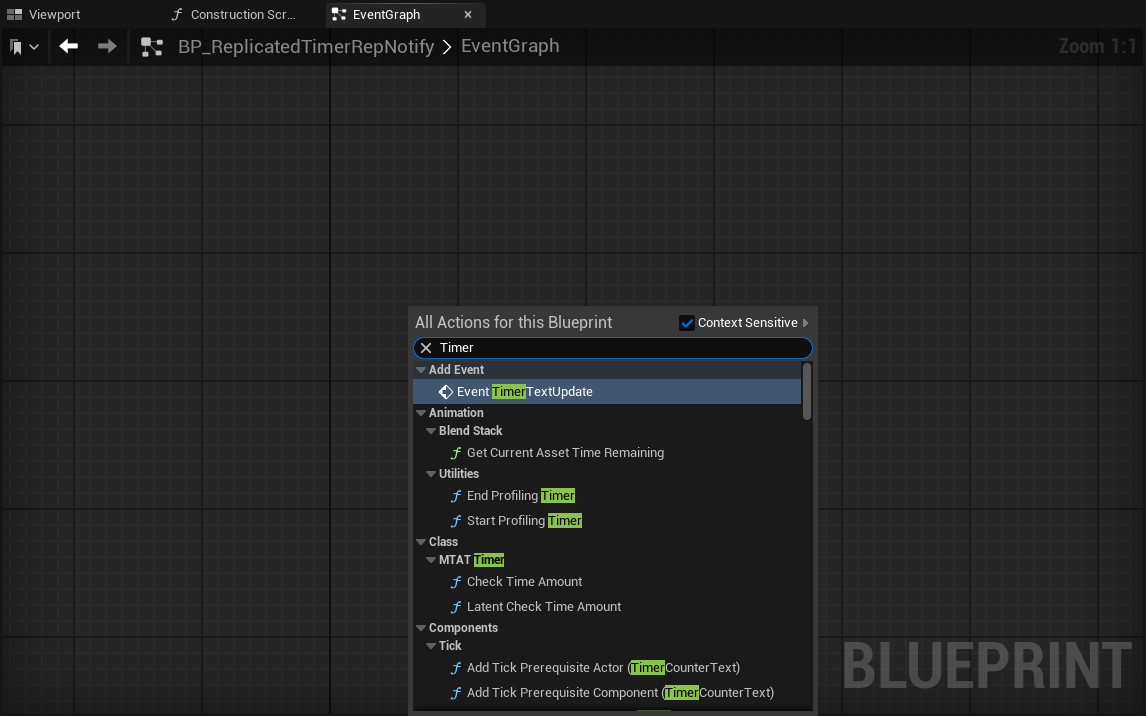1146x716 pixels.
Task: Click the EventGraph tab graph icon
Action: (x=338, y=15)
